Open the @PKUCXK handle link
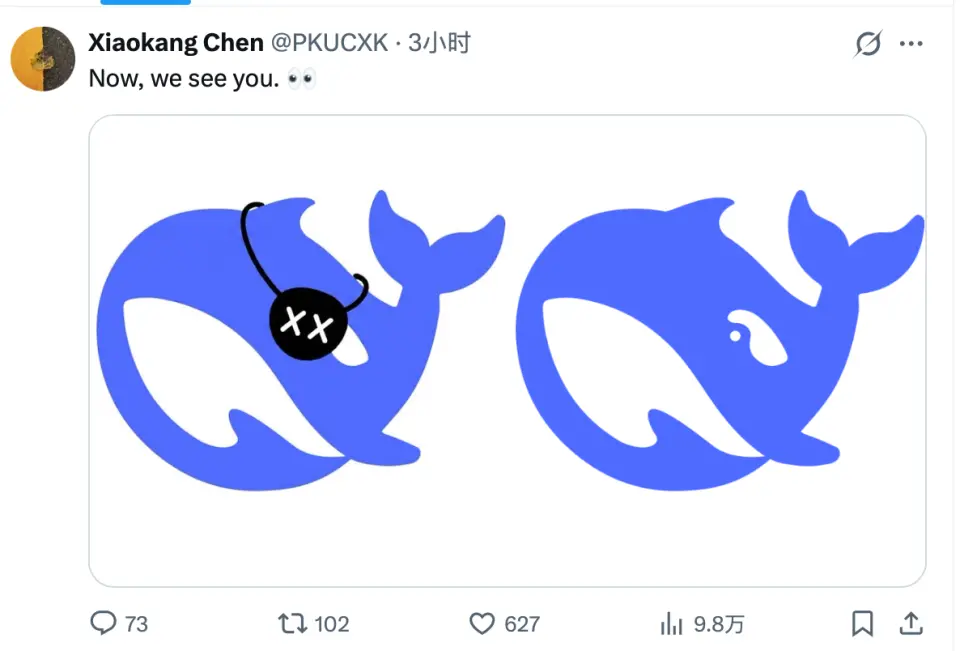The image size is (960, 651). [329, 43]
